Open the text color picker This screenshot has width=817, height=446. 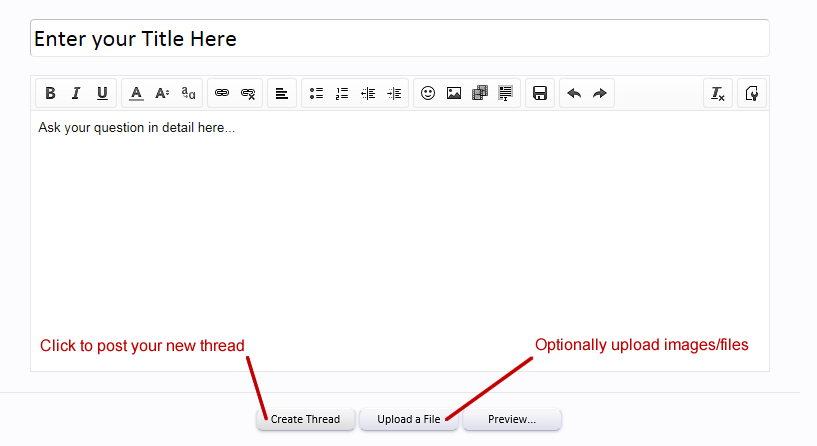[x=136, y=93]
